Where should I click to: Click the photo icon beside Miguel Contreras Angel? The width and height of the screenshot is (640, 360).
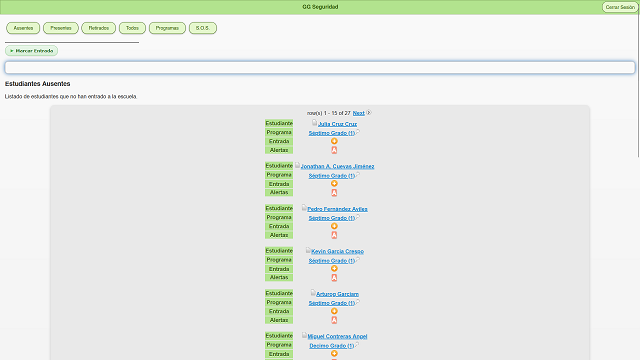(x=304, y=335)
